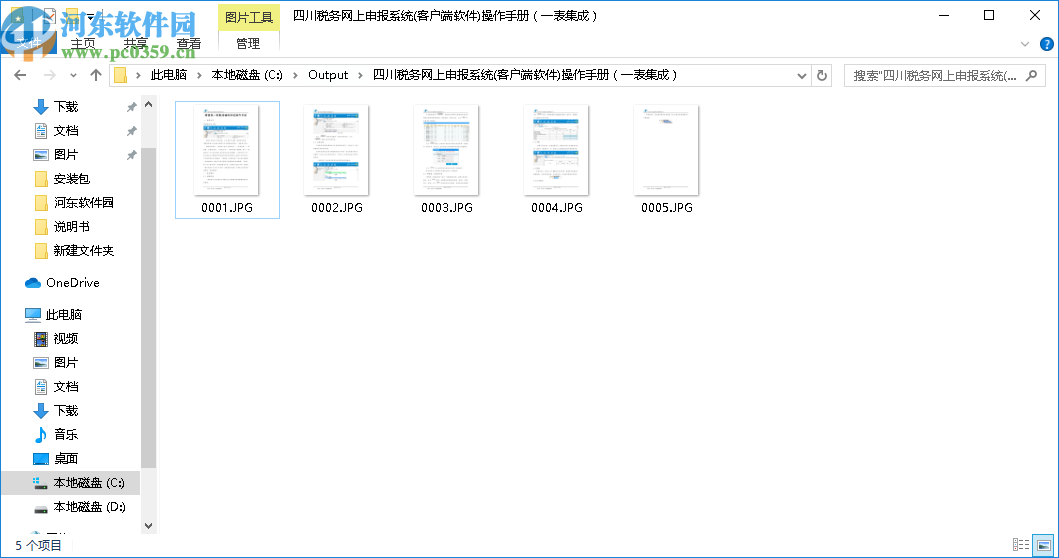
Task: Click the forward navigation arrow
Action: tap(49, 75)
